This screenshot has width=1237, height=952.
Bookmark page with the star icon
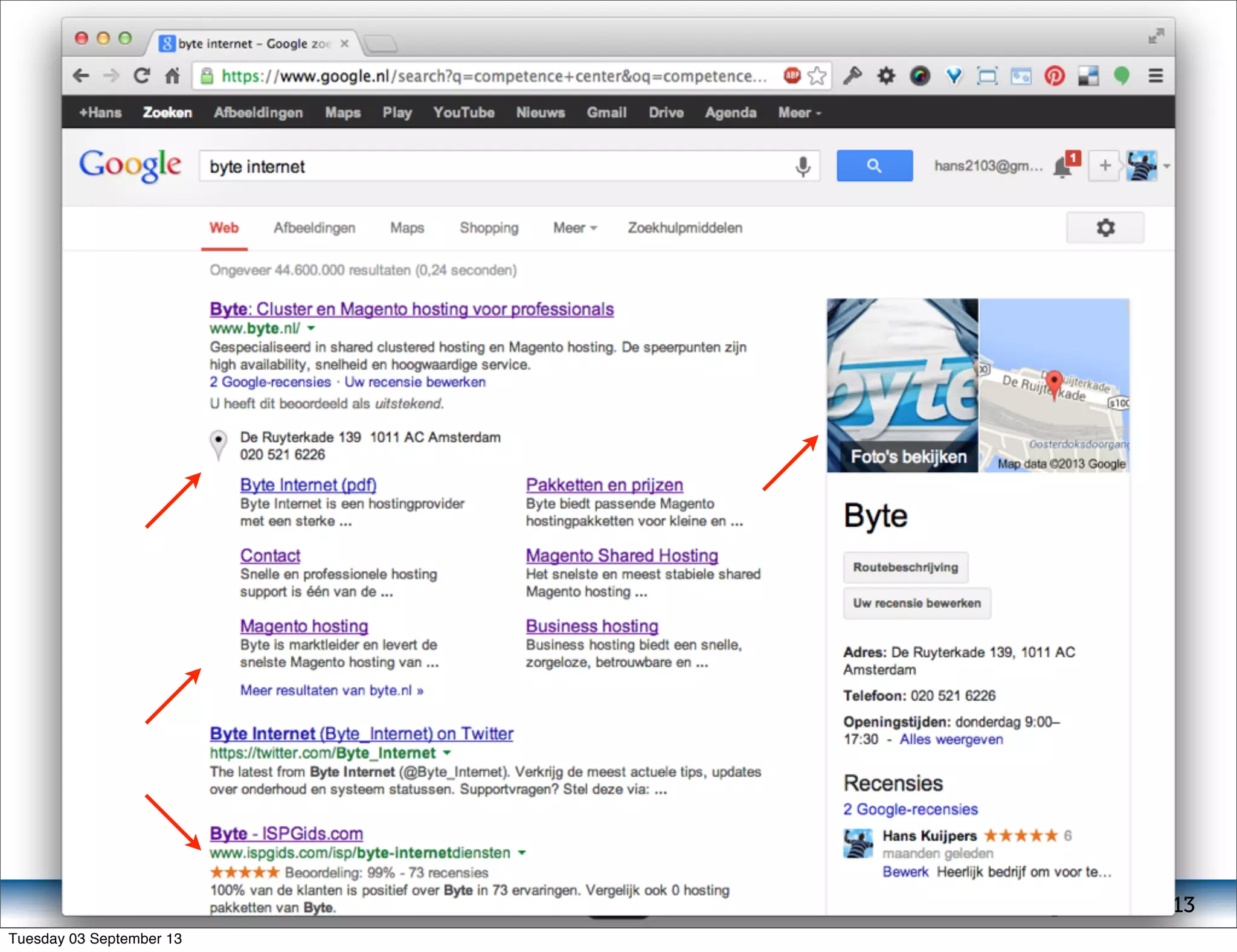click(x=817, y=76)
